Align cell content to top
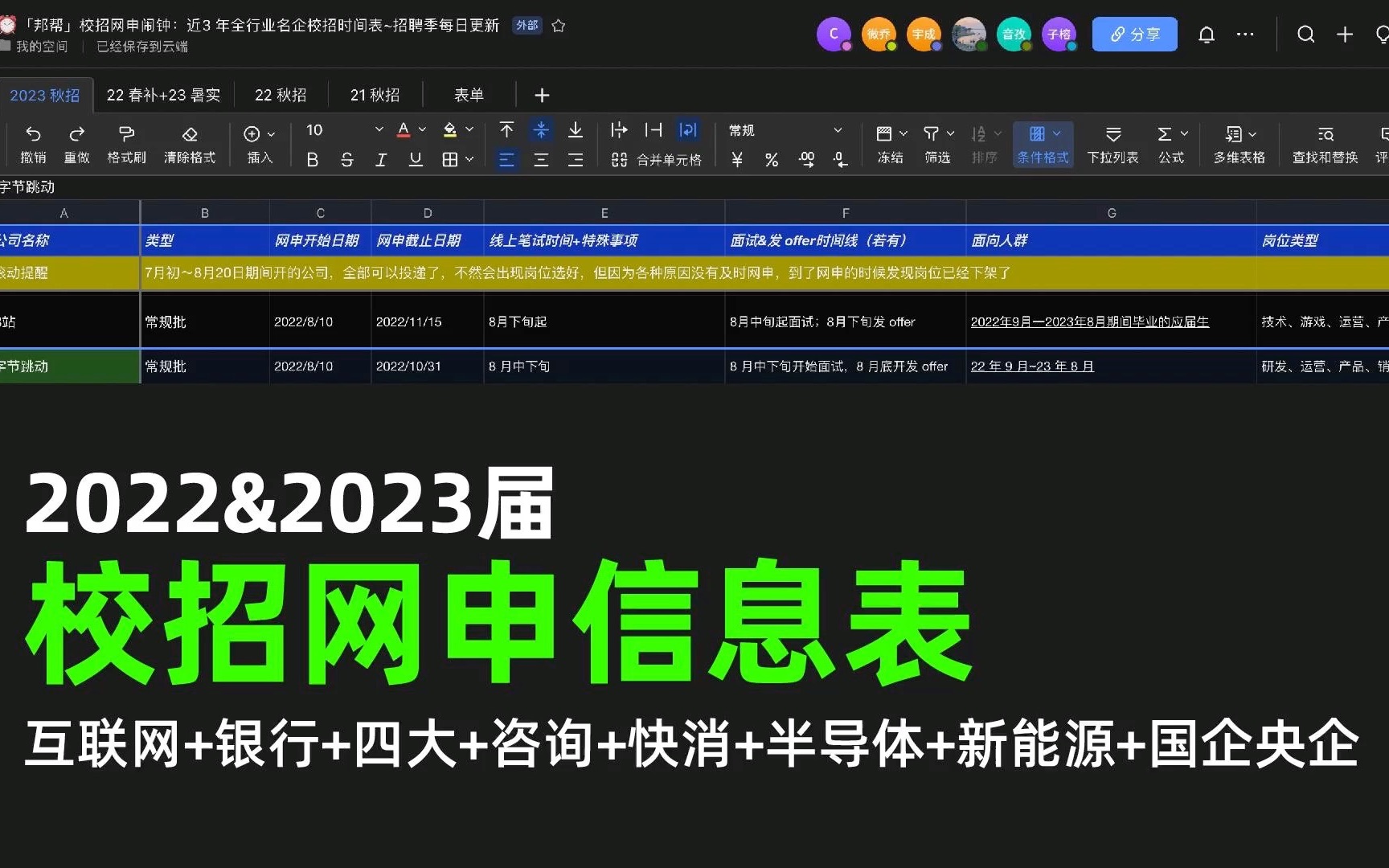The width and height of the screenshot is (1389, 868). click(506, 129)
